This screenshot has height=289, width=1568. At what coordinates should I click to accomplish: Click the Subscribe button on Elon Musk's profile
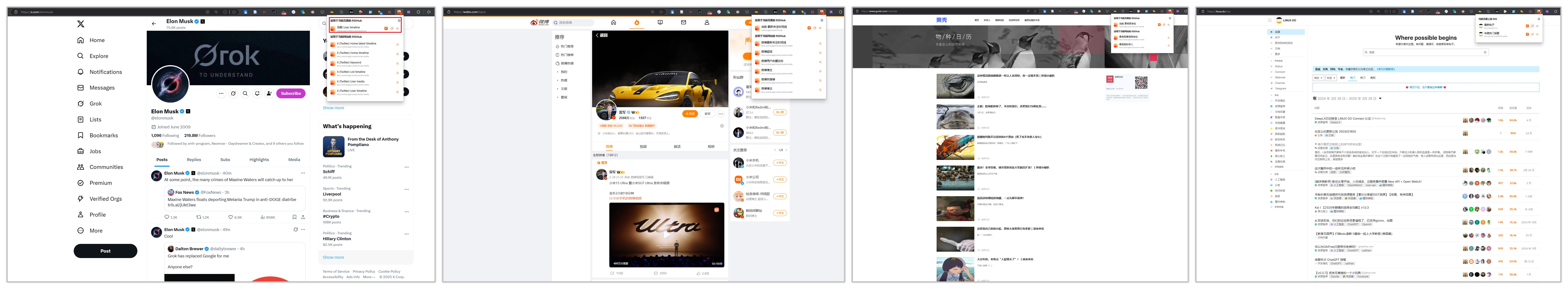pyautogui.click(x=290, y=94)
